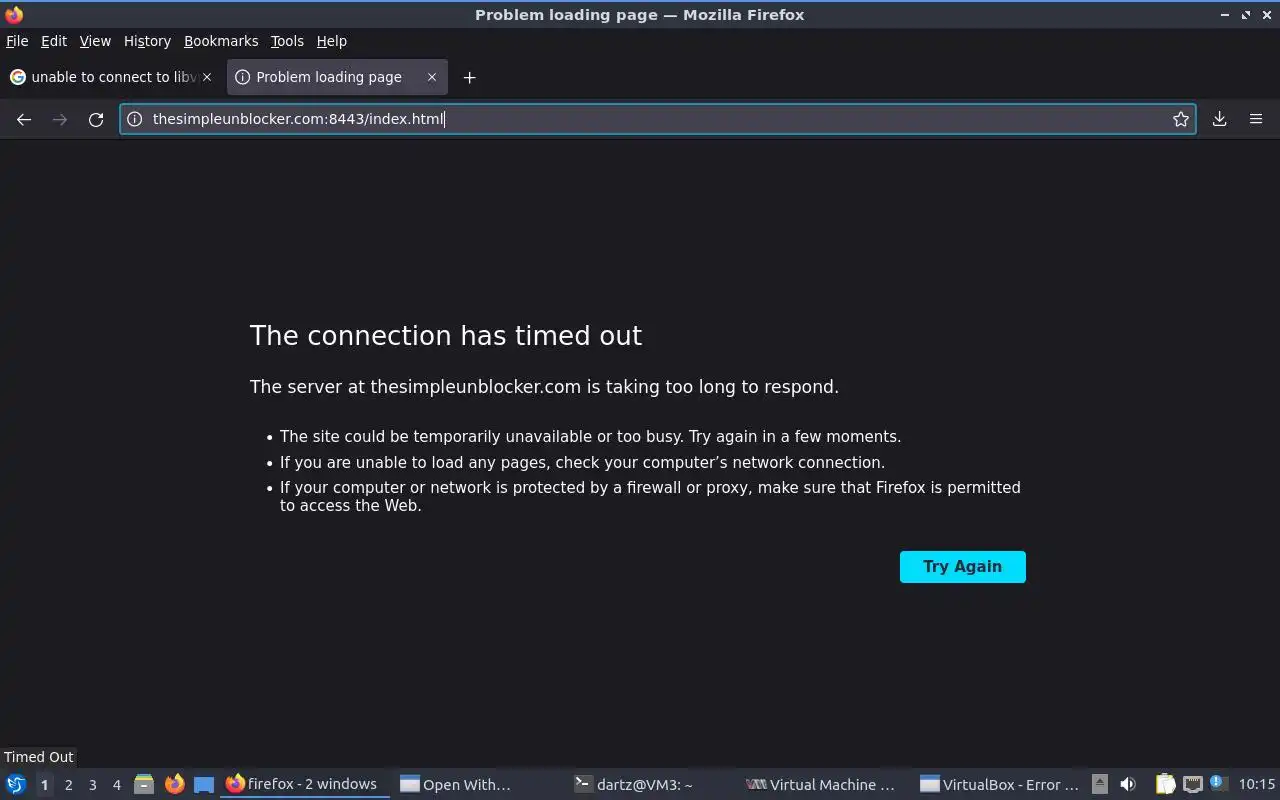1280x800 pixels.
Task: Open the volume control in the system tray
Action: 1128,784
